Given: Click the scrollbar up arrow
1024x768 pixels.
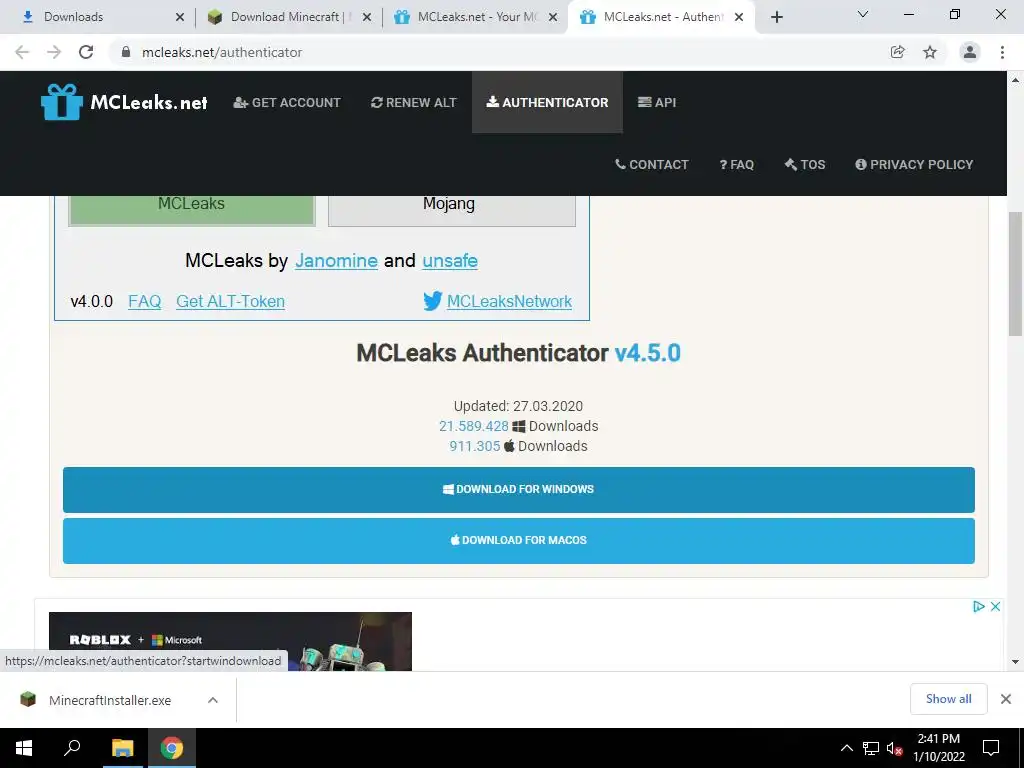Looking at the screenshot, I should (x=1015, y=80).
